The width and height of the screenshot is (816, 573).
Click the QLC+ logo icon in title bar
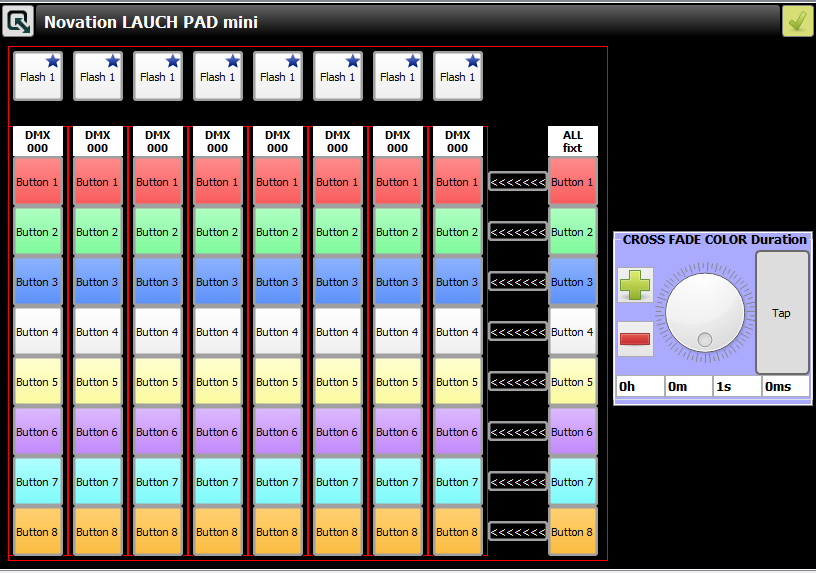click(x=18, y=21)
